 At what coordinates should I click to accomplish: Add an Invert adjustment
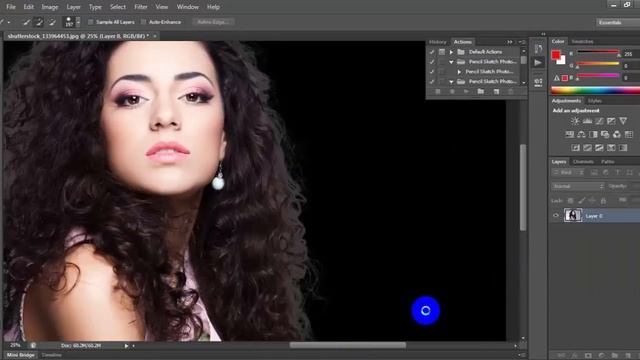[x=576, y=148]
